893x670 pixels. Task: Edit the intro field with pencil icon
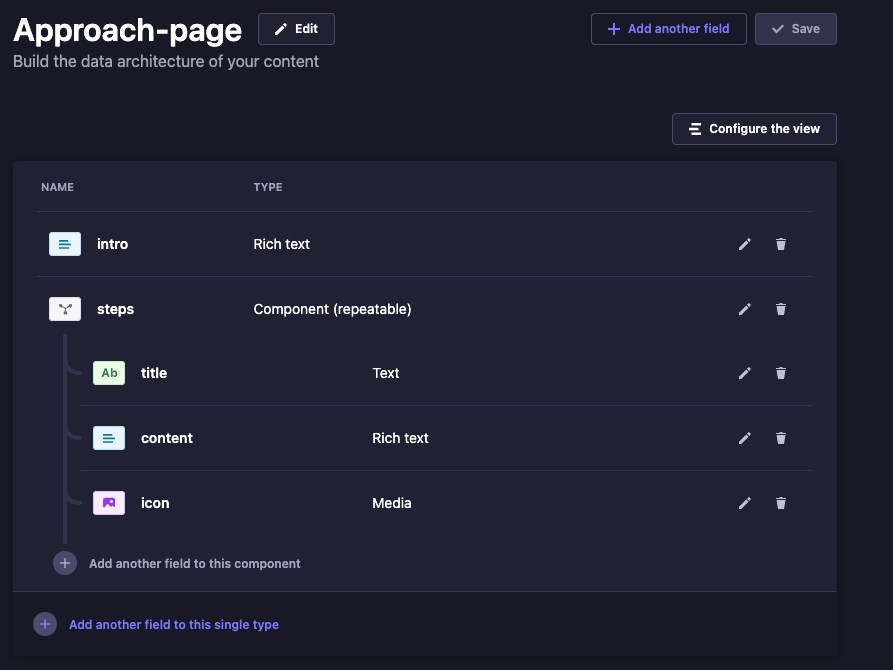point(744,244)
